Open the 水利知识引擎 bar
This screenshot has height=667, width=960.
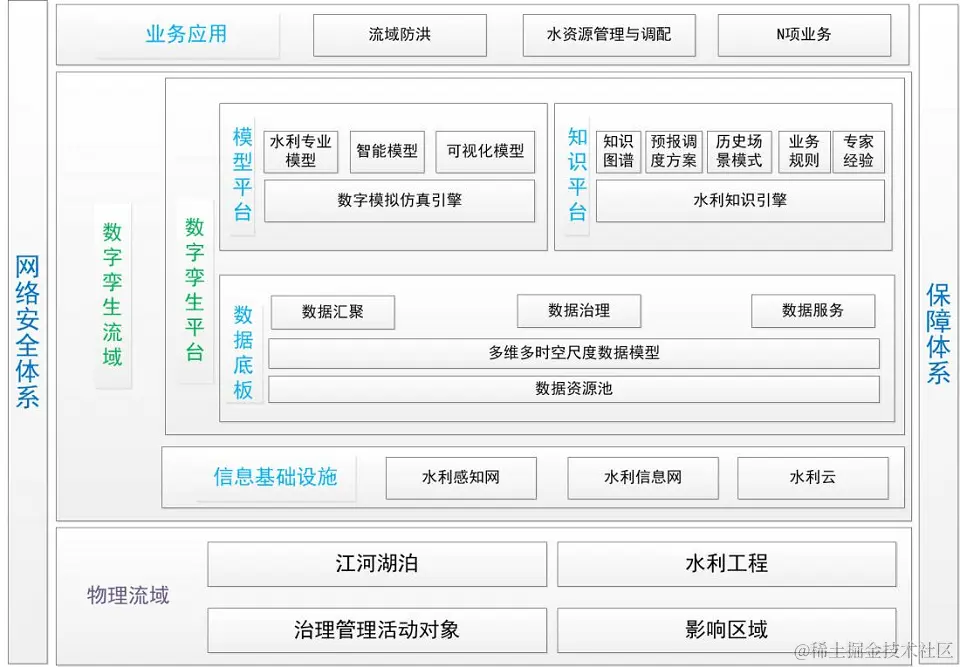pyautogui.click(x=740, y=201)
